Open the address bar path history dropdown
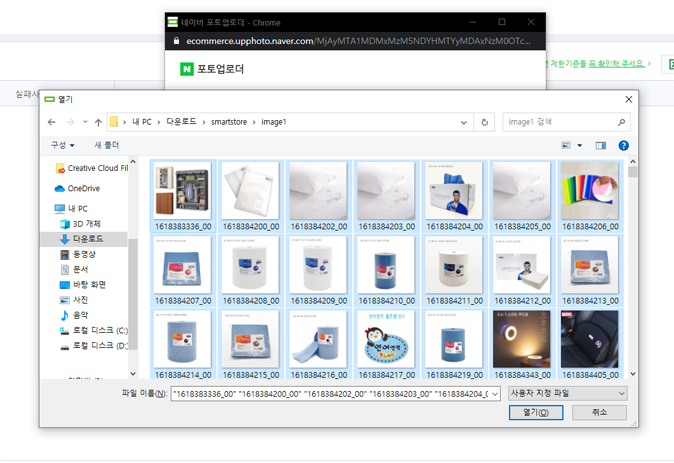Screen dimensions: 674x463 click(464, 122)
